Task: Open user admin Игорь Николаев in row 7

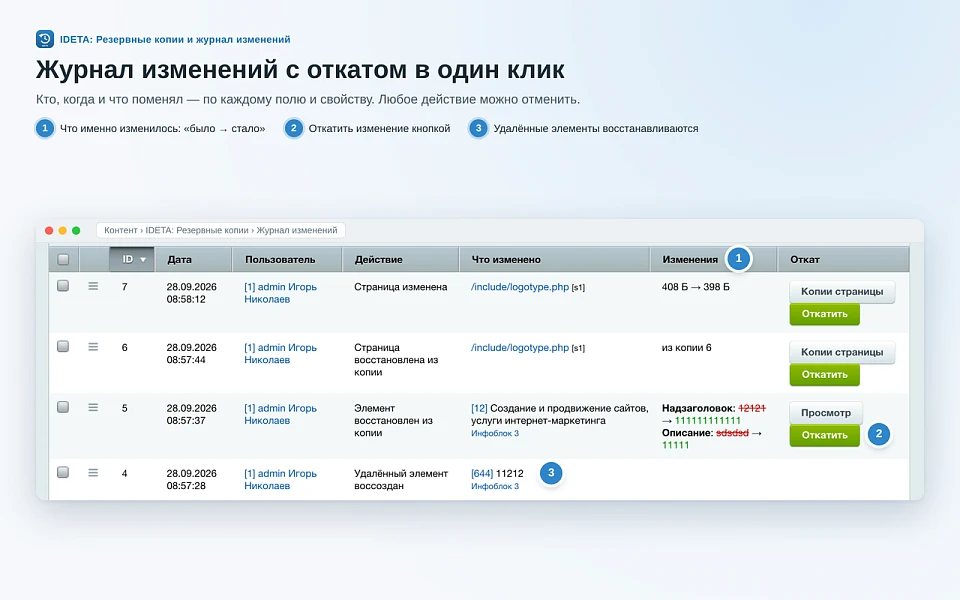Action: tap(280, 293)
